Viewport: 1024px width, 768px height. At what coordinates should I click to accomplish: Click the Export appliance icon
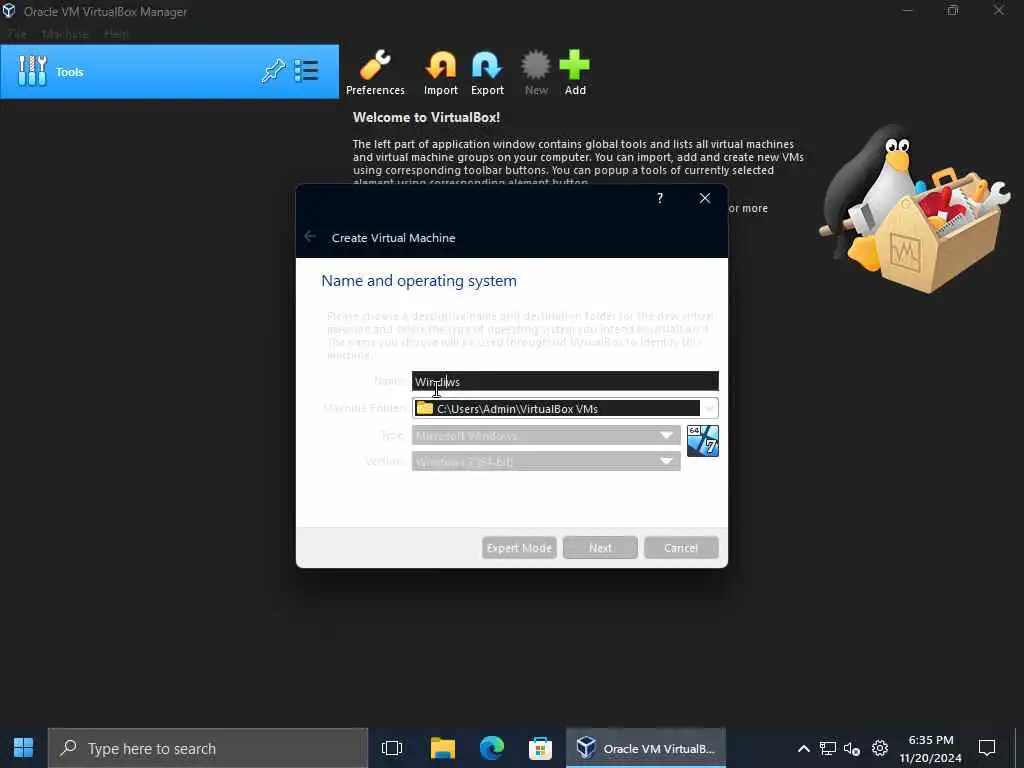coord(487,72)
